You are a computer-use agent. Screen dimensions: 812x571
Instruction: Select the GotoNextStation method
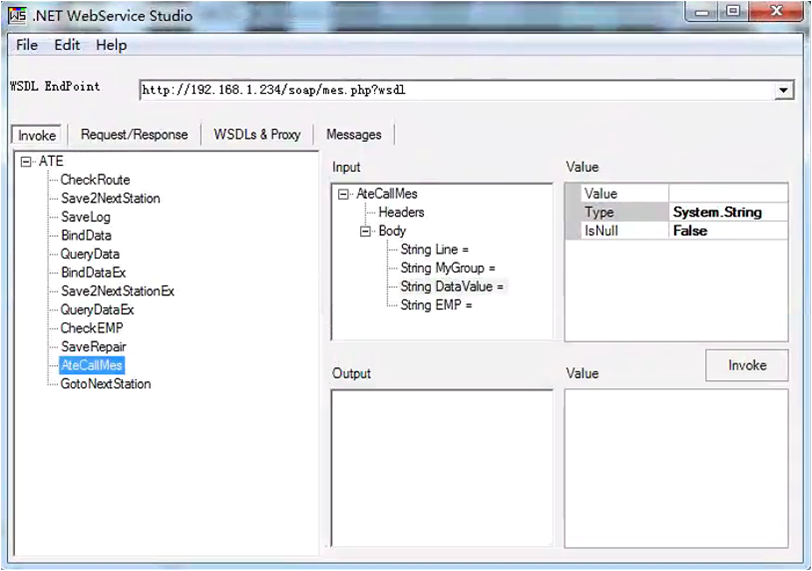click(x=106, y=384)
